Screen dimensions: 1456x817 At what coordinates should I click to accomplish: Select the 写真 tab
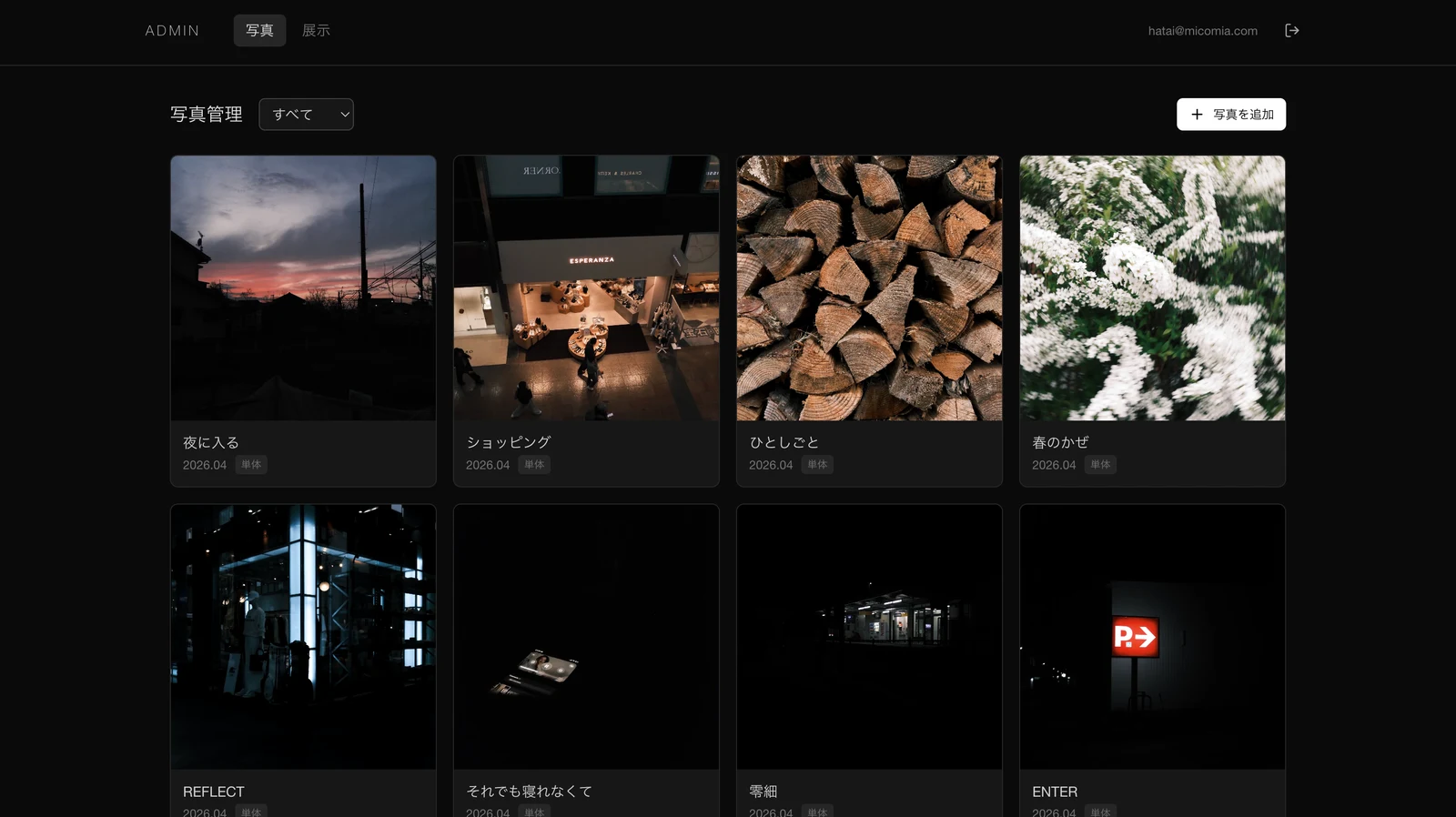pos(259,31)
